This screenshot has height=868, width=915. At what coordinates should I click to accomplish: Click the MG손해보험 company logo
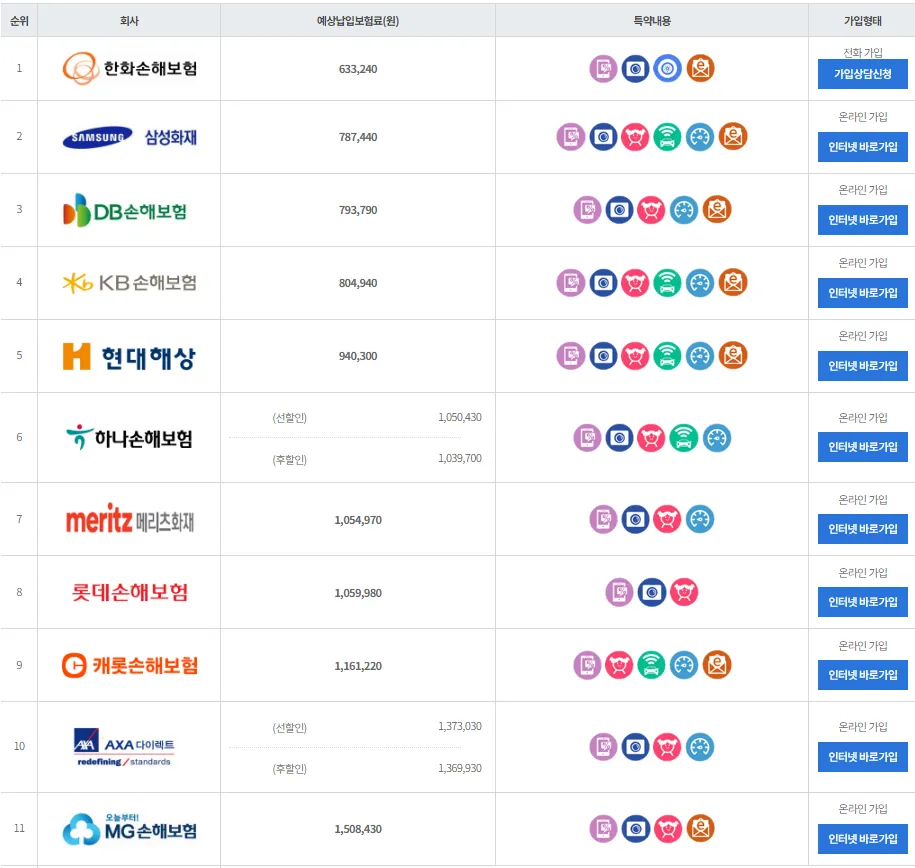[130, 829]
